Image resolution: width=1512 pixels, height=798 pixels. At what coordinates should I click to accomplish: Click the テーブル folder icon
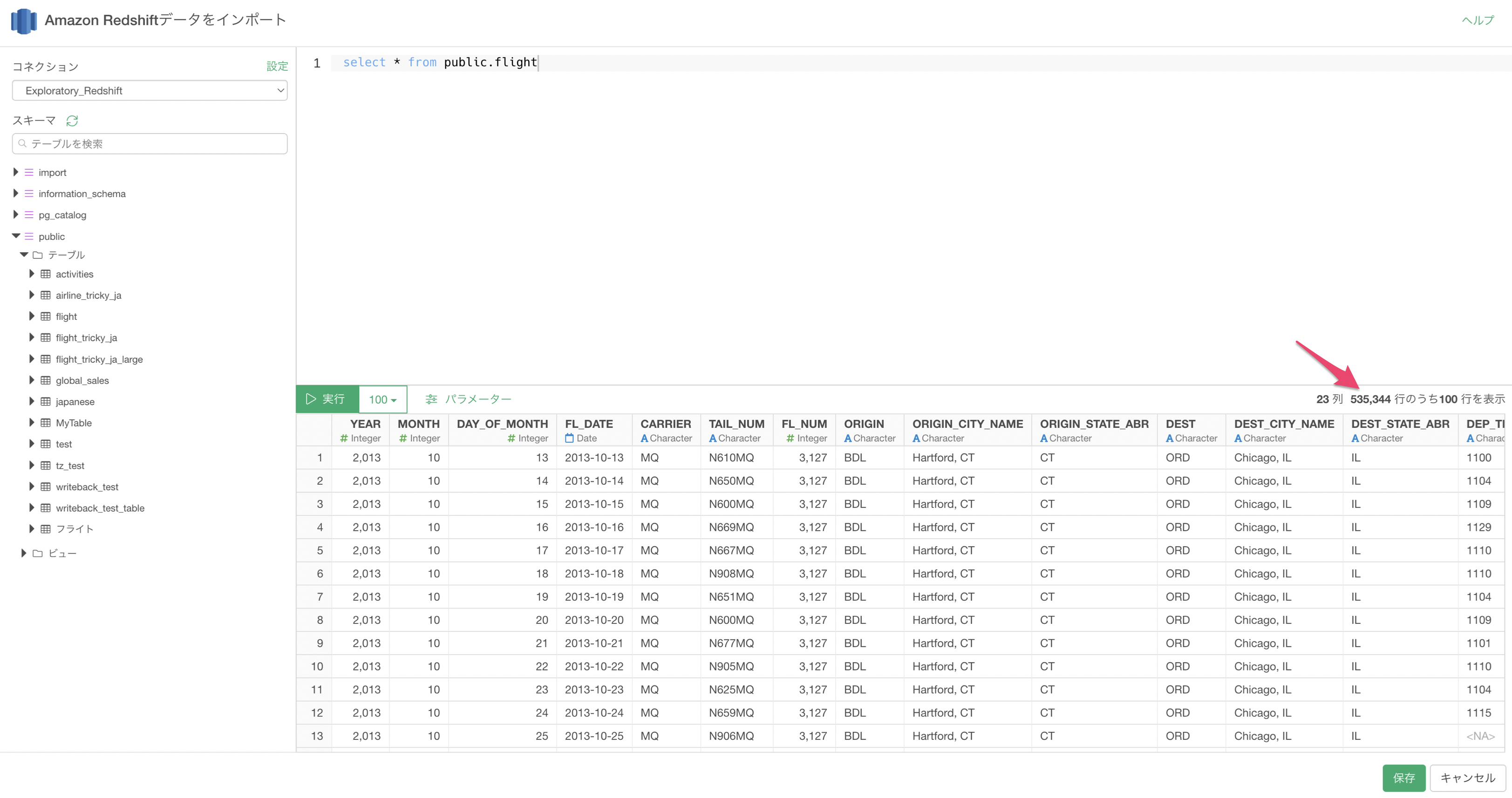coord(38,255)
